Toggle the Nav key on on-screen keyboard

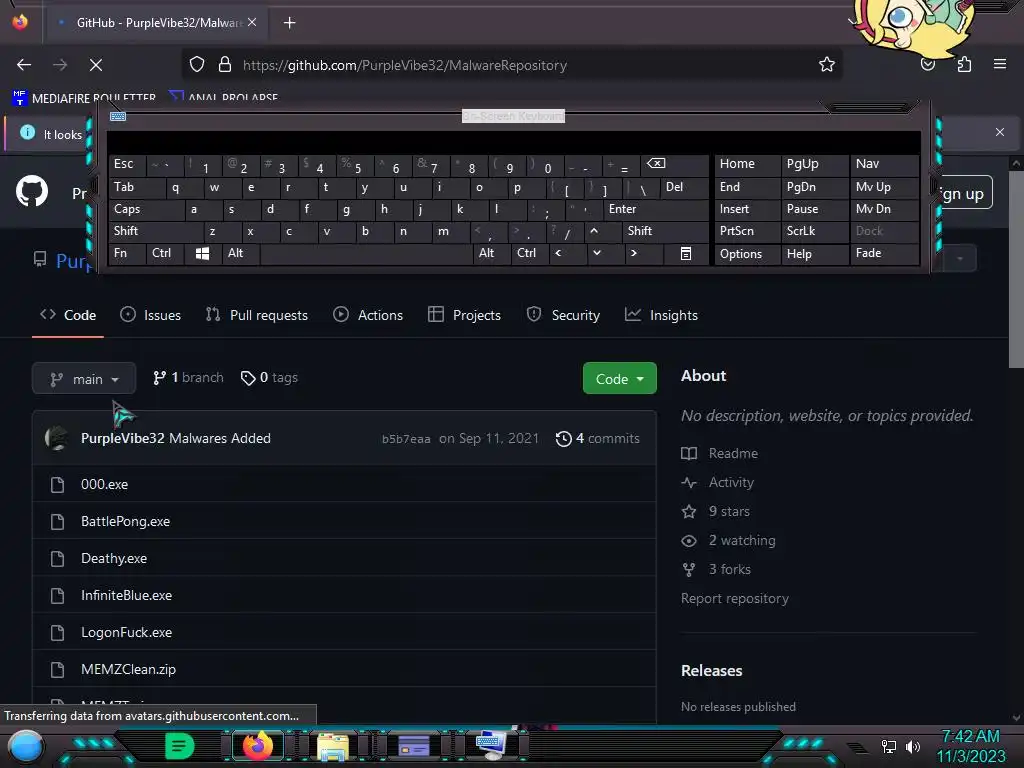[x=884, y=164]
